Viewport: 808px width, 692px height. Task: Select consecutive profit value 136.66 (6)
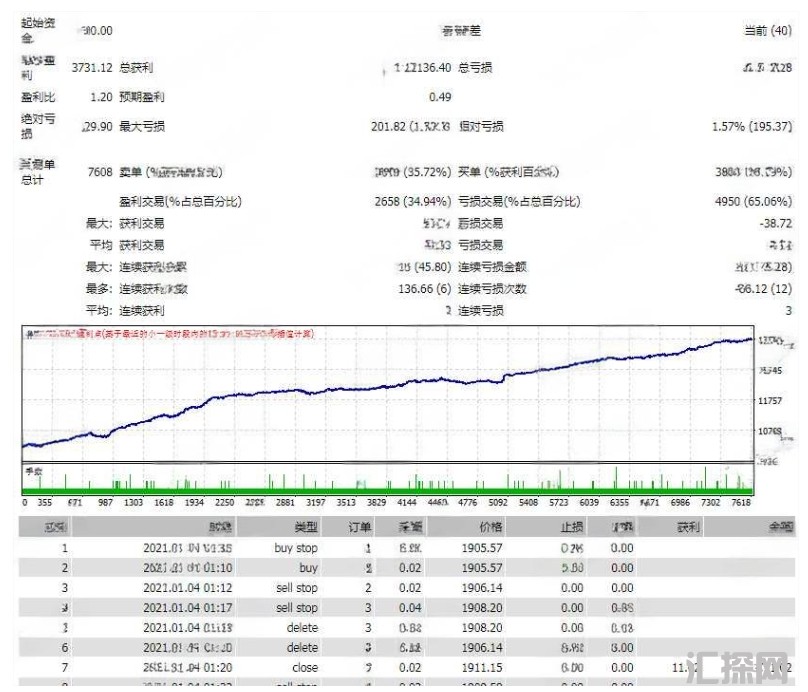click(x=425, y=289)
